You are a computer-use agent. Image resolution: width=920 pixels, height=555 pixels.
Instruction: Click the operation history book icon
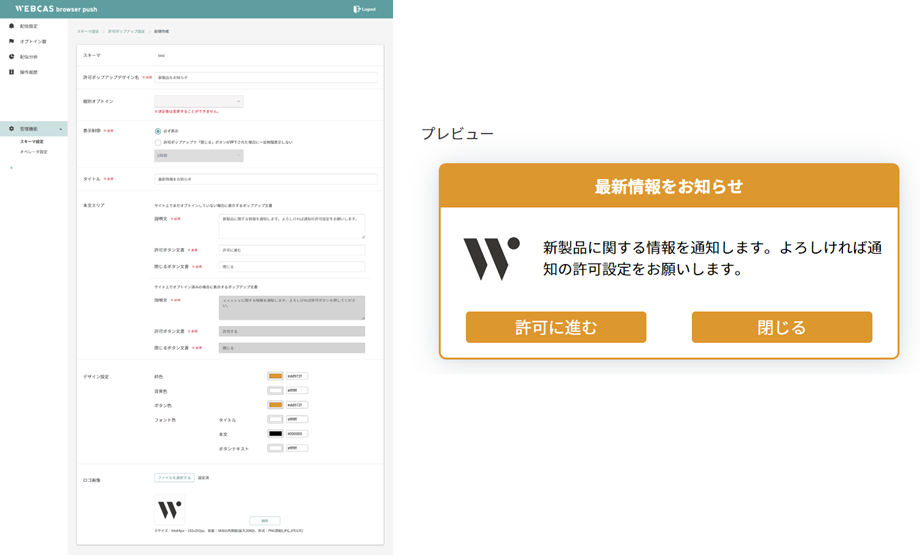coord(11,72)
